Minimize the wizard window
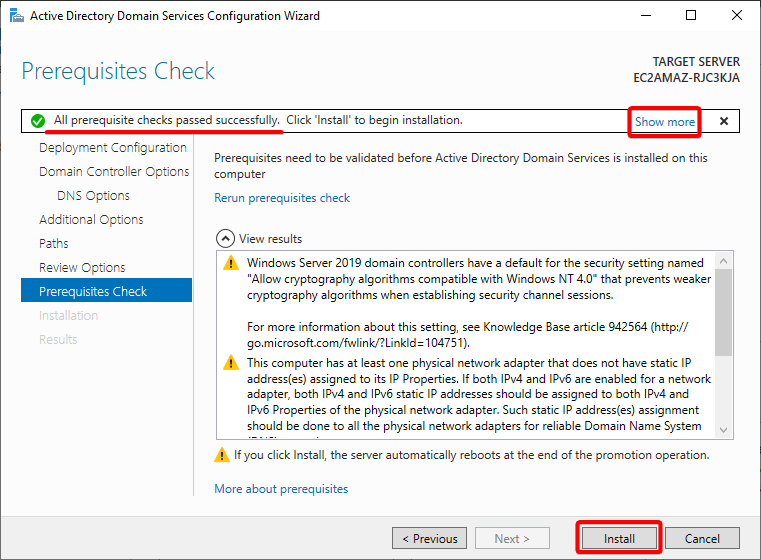Viewport: 761px width, 560px height. point(646,16)
